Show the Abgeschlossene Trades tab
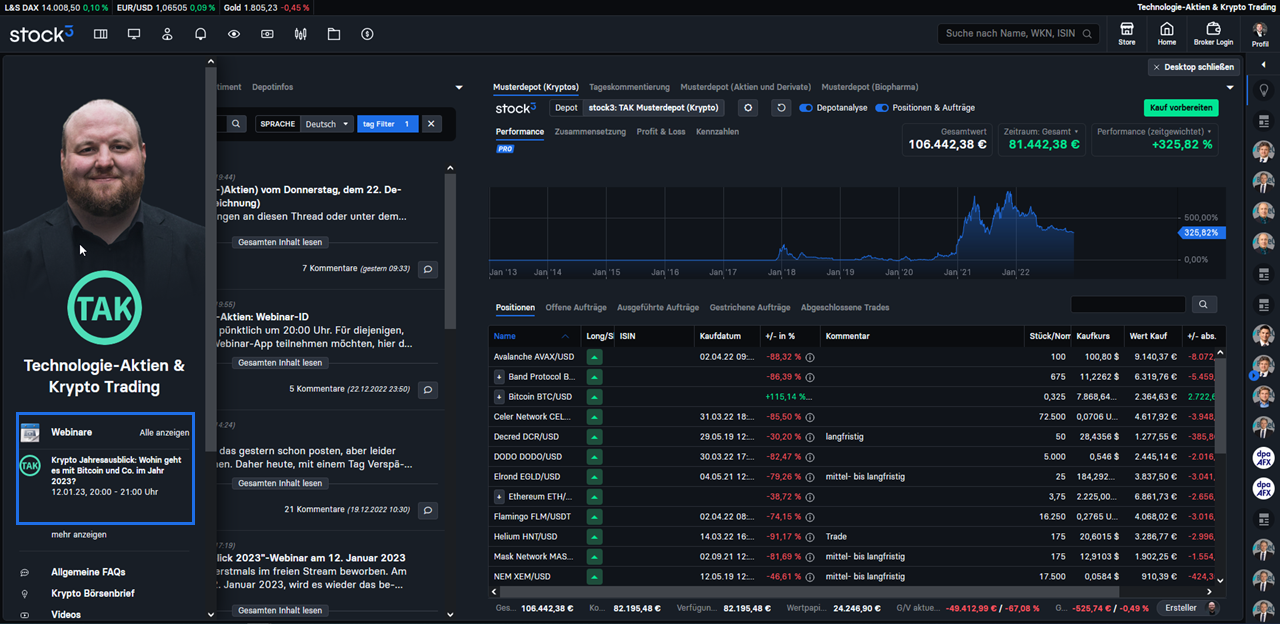The width and height of the screenshot is (1280, 624). [845, 307]
